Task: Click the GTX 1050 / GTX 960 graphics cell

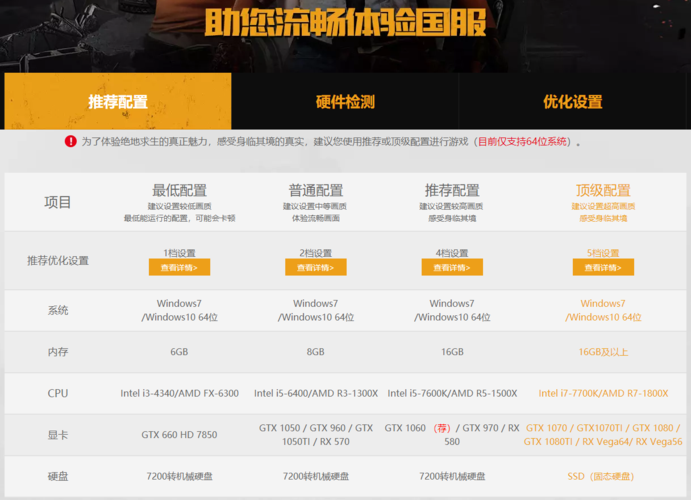Action: click(x=316, y=435)
